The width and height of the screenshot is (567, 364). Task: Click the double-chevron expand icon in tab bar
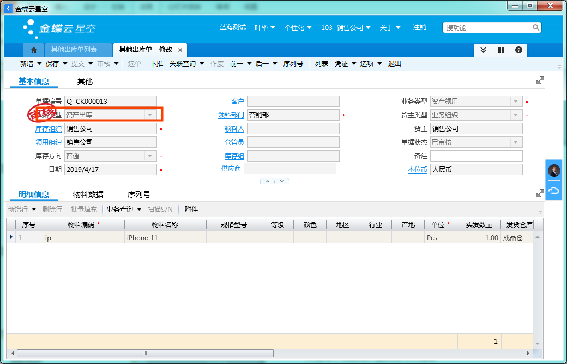point(483,50)
